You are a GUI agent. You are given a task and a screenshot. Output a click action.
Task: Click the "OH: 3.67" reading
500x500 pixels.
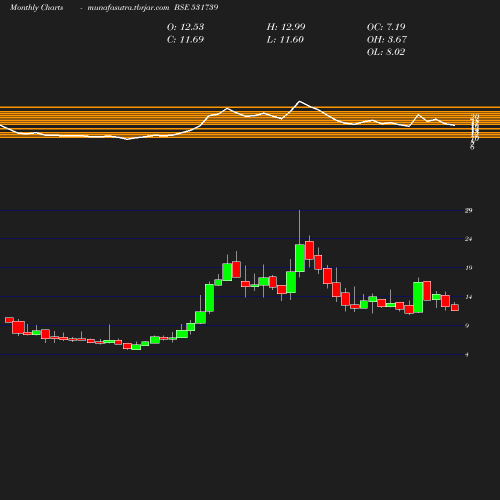pos(387,40)
